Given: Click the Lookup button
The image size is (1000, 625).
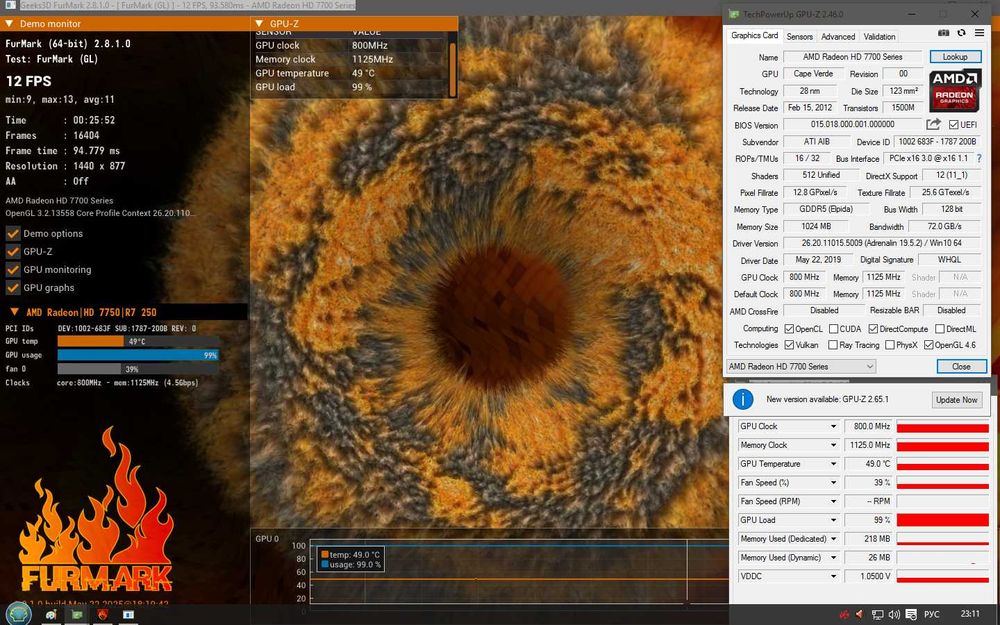Looking at the screenshot, I should point(955,57).
